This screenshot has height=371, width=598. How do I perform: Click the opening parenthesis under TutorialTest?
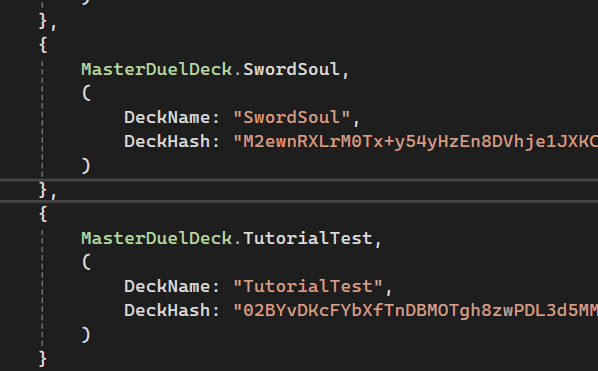coord(86,262)
